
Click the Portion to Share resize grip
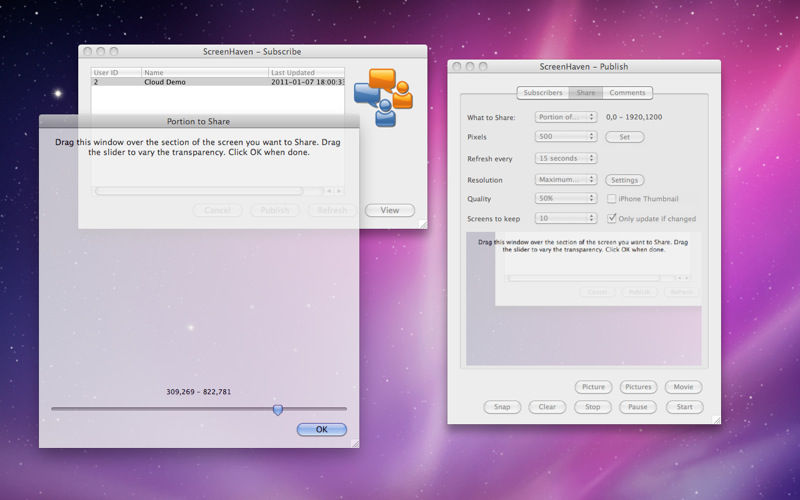(355, 443)
